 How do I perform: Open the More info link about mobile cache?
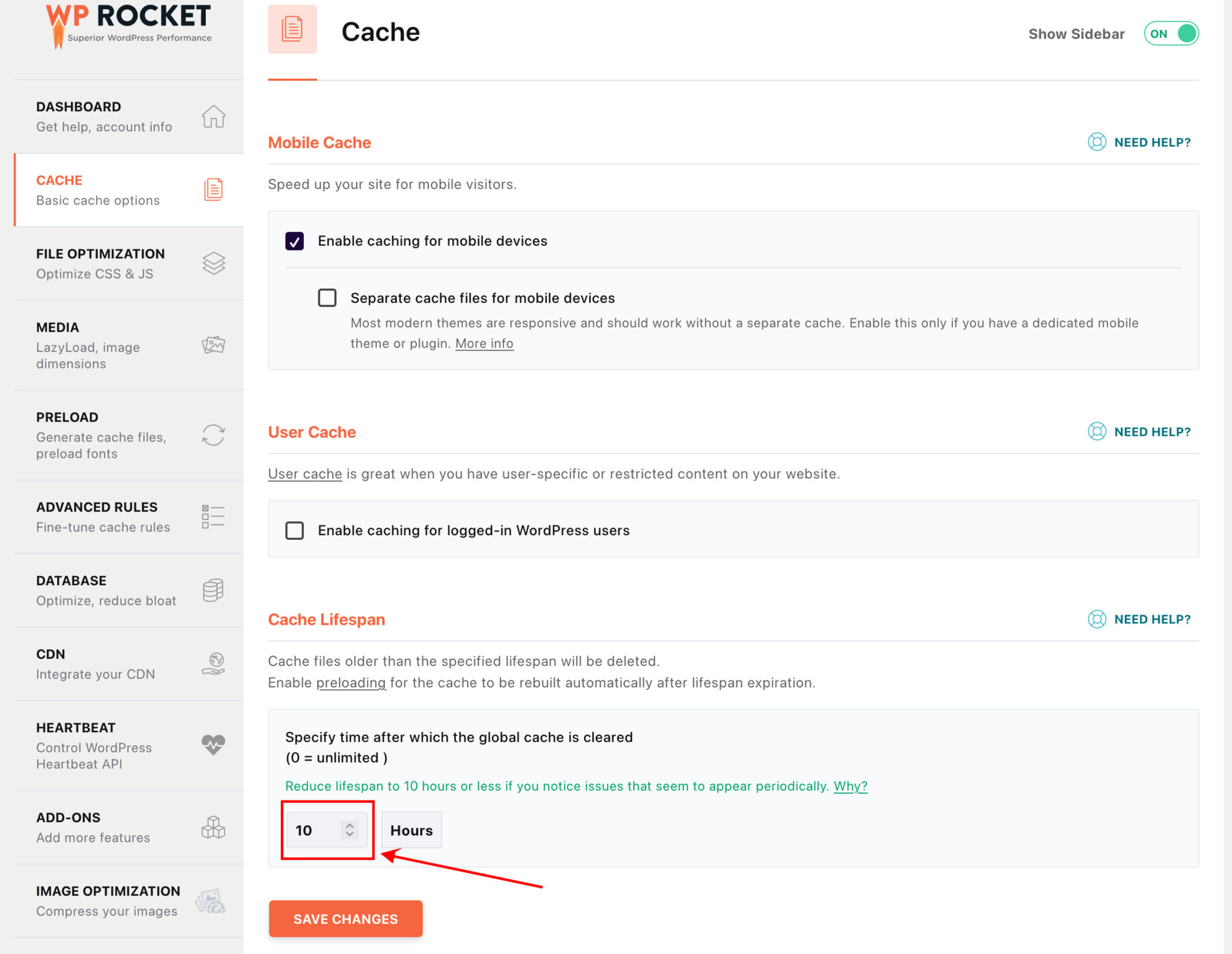point(484,343)
